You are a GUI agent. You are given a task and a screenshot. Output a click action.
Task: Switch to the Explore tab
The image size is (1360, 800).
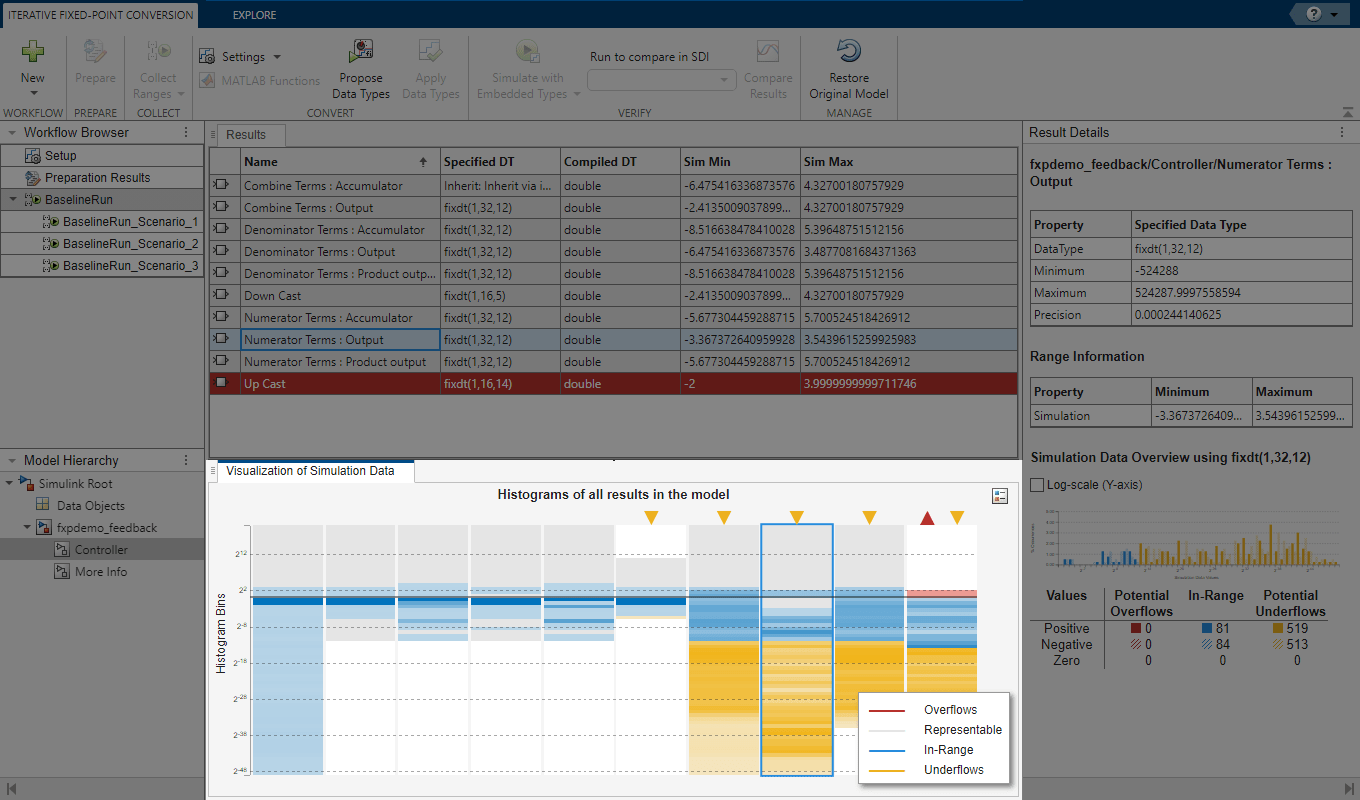point(254,15)
